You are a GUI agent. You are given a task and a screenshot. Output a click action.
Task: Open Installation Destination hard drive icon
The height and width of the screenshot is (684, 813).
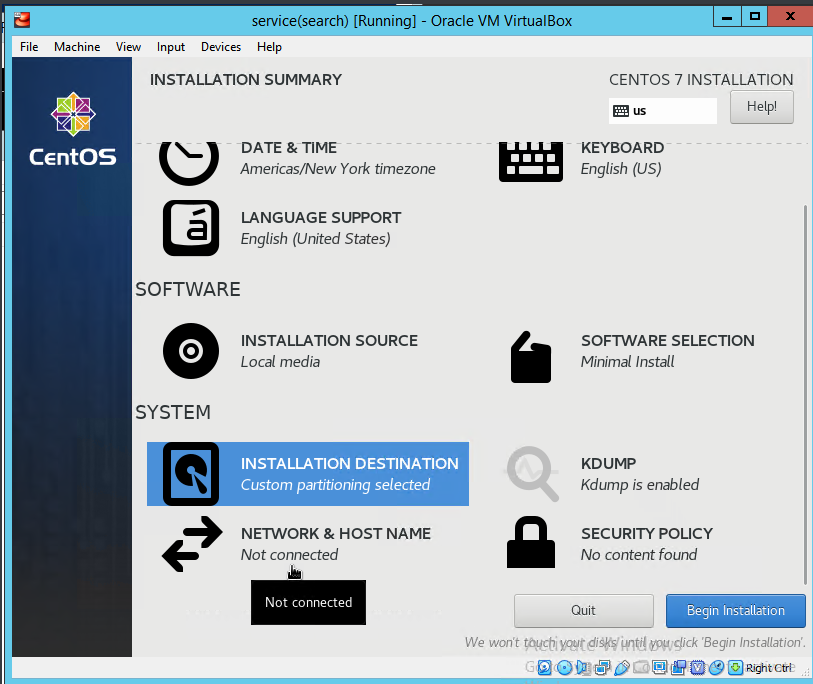(191, 474)
